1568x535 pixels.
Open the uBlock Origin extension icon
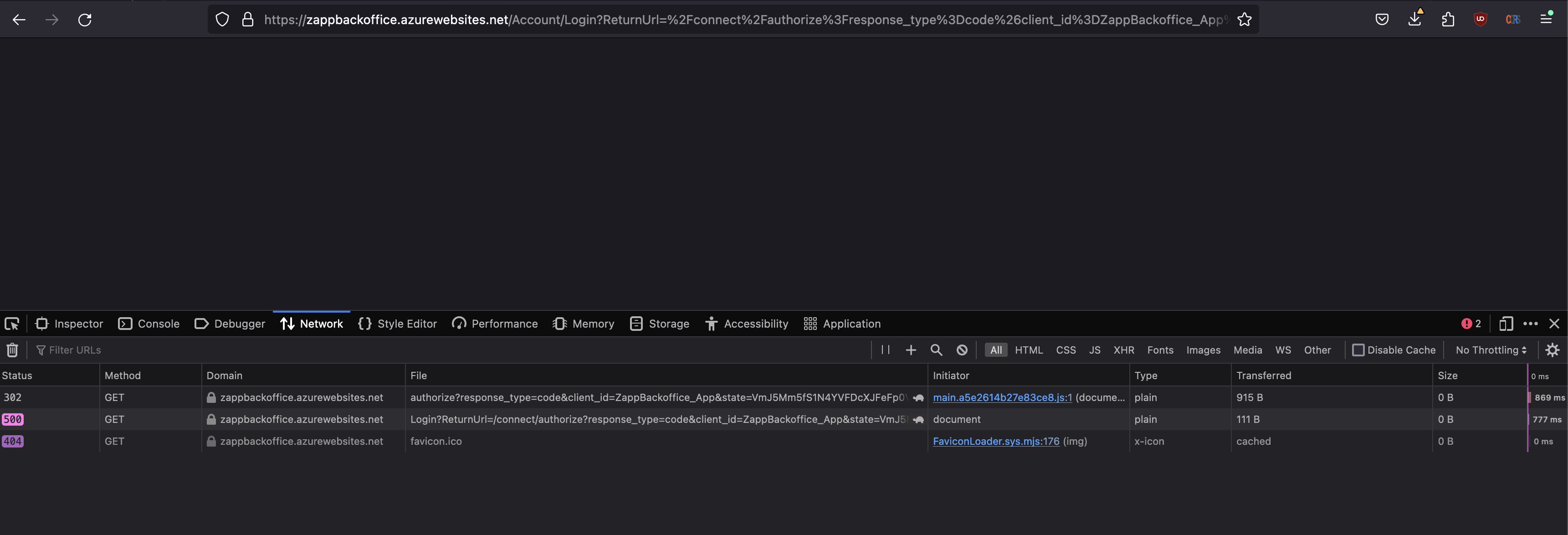(x=1480, y=19)
